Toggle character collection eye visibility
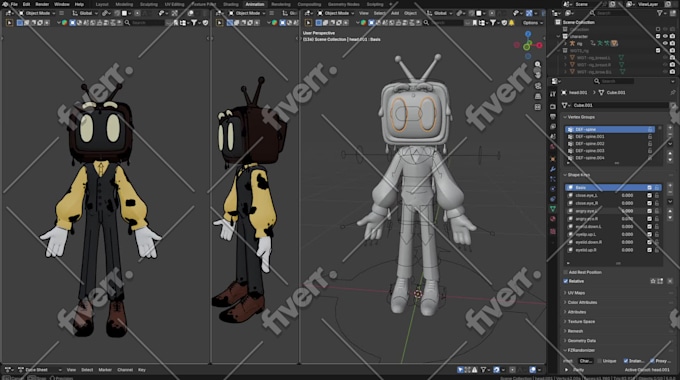Viewport: 680px width, 380px height. pyautogui.click(x=665, y=36)
